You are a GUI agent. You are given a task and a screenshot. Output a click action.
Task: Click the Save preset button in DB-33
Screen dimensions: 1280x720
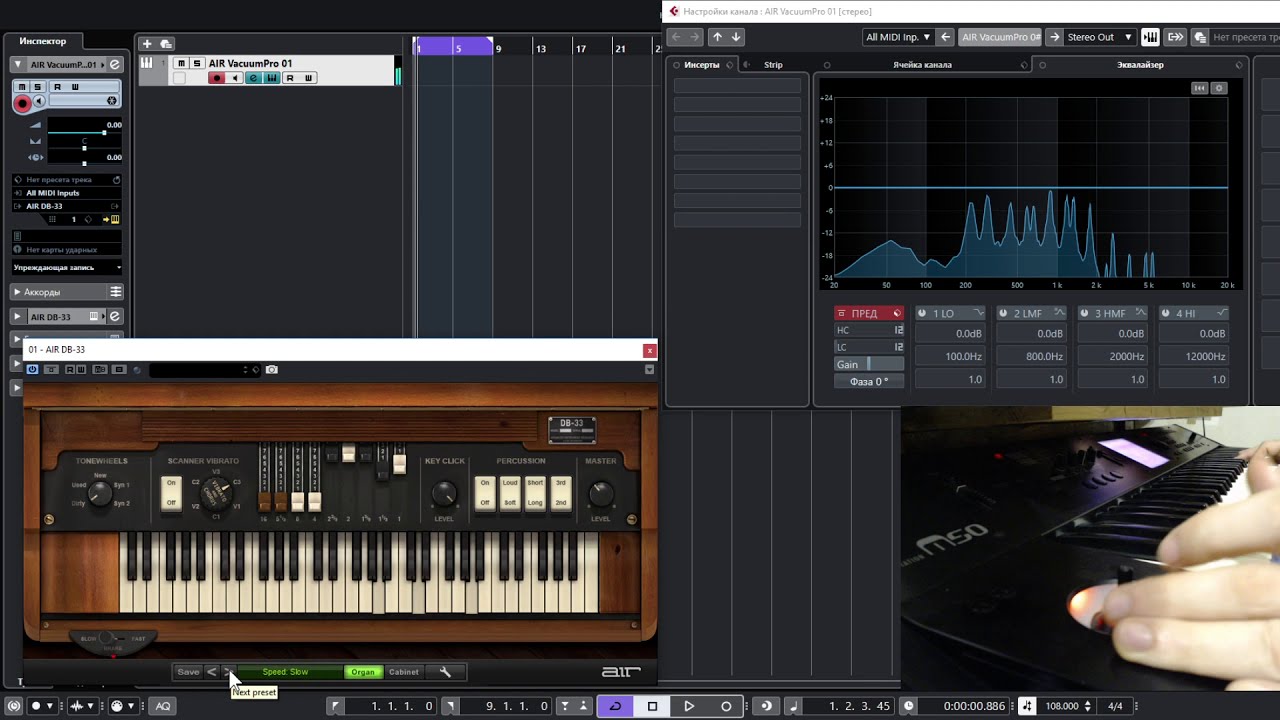(188, 672)
